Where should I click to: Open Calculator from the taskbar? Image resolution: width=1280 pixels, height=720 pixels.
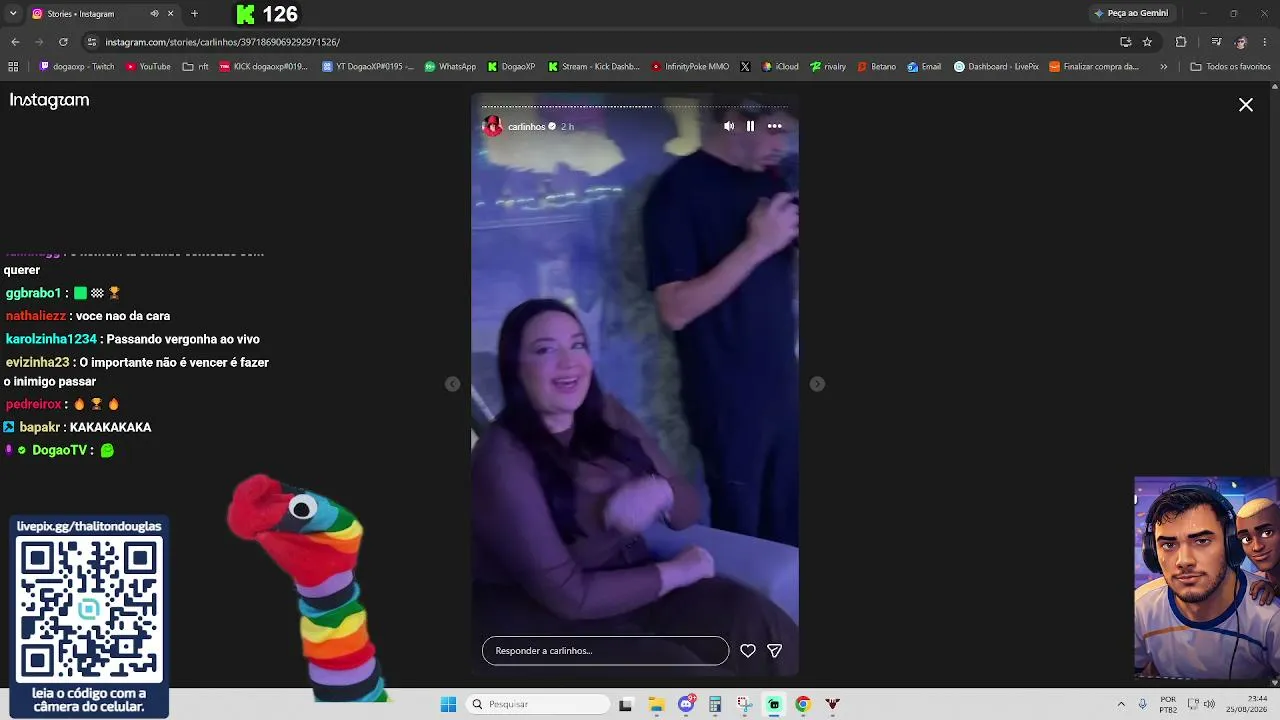coord(715,704)
